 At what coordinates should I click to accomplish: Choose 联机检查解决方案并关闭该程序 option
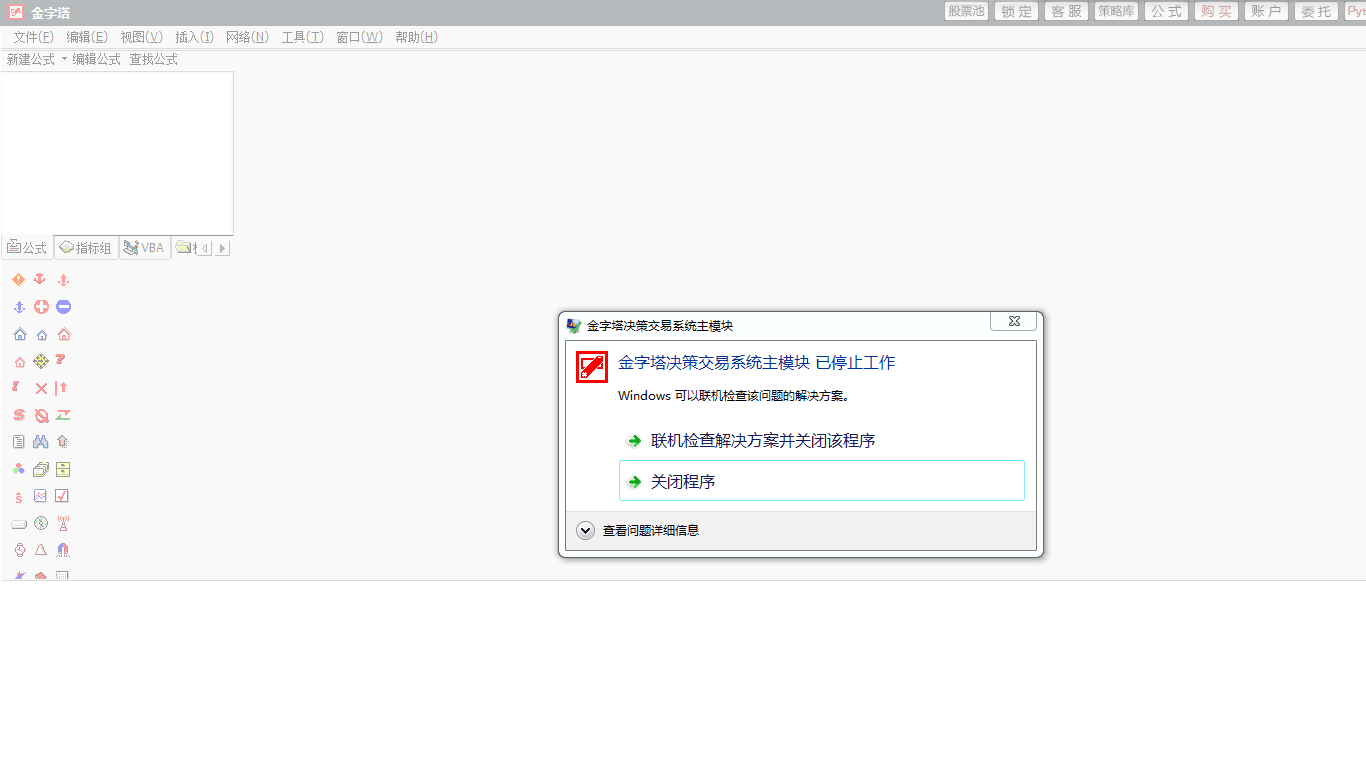[822, 441]
